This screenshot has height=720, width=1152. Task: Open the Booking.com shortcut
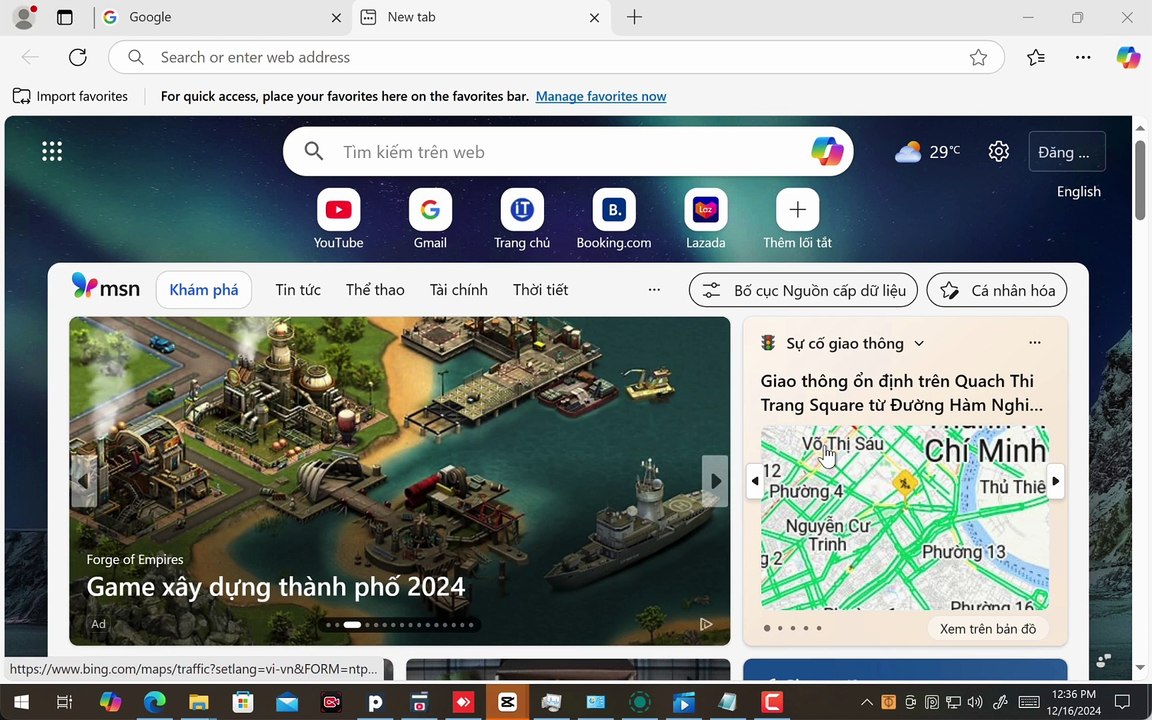coord(614,219)
